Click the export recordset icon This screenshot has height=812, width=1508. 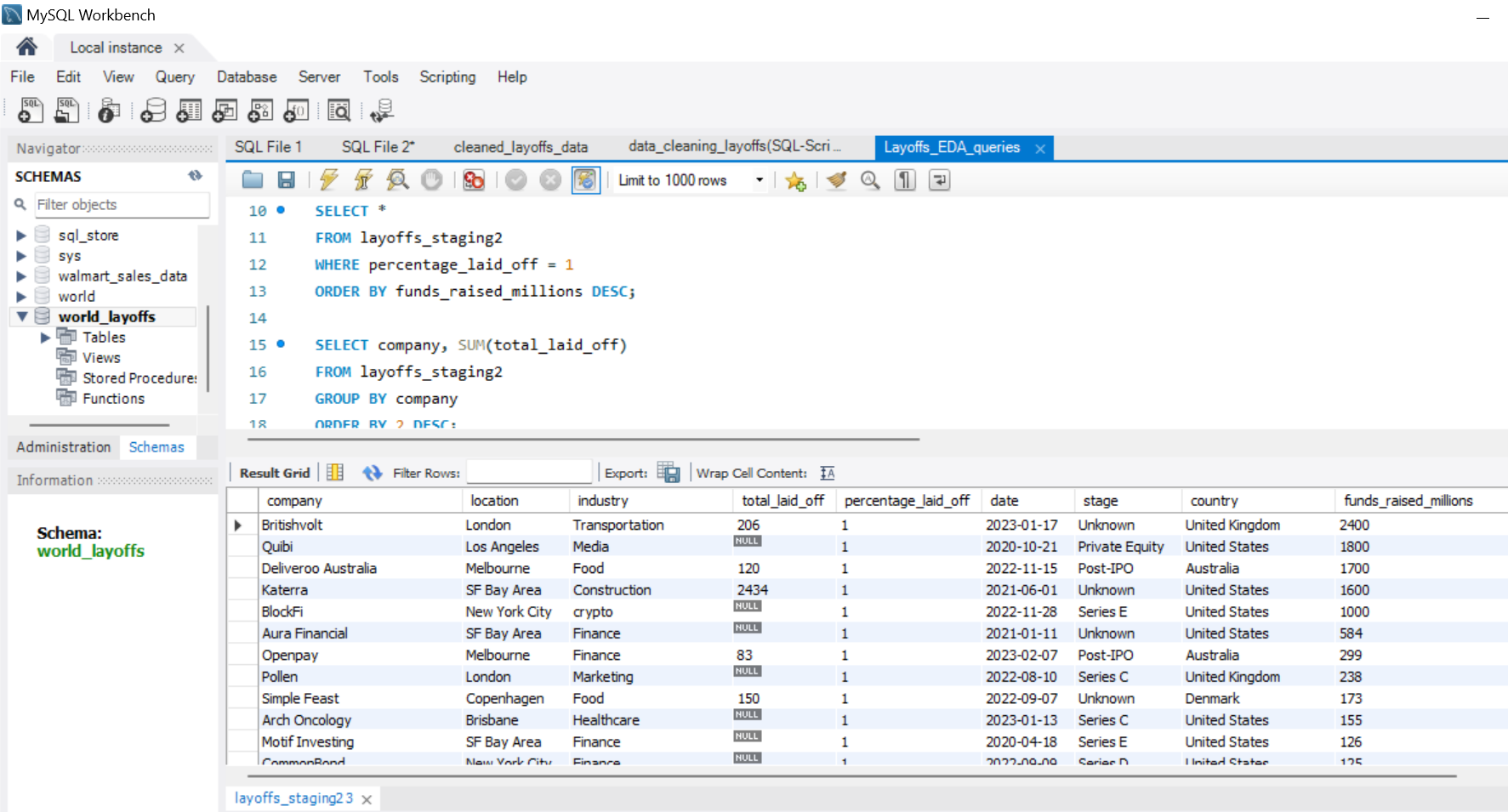pos(669,473)
